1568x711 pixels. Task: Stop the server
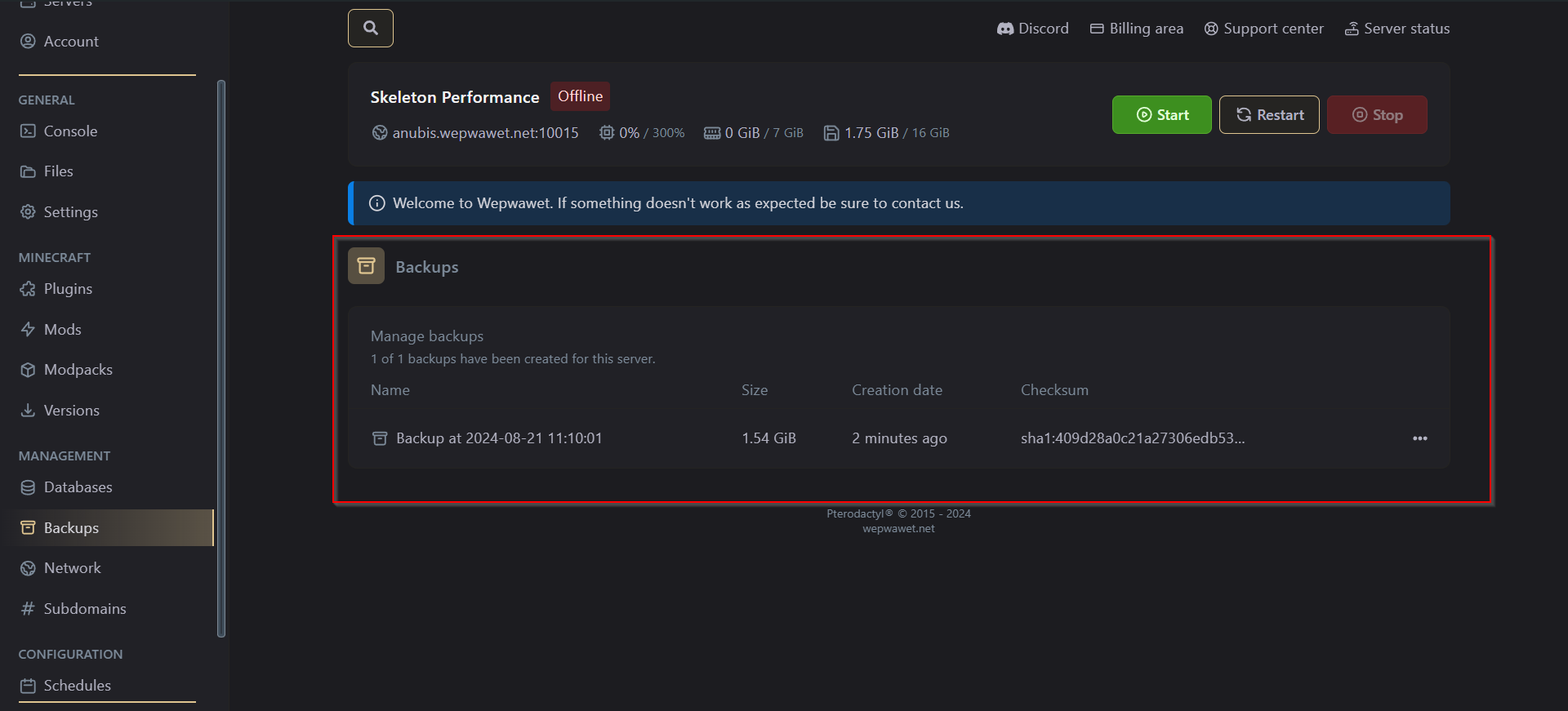pos(1377,115)
